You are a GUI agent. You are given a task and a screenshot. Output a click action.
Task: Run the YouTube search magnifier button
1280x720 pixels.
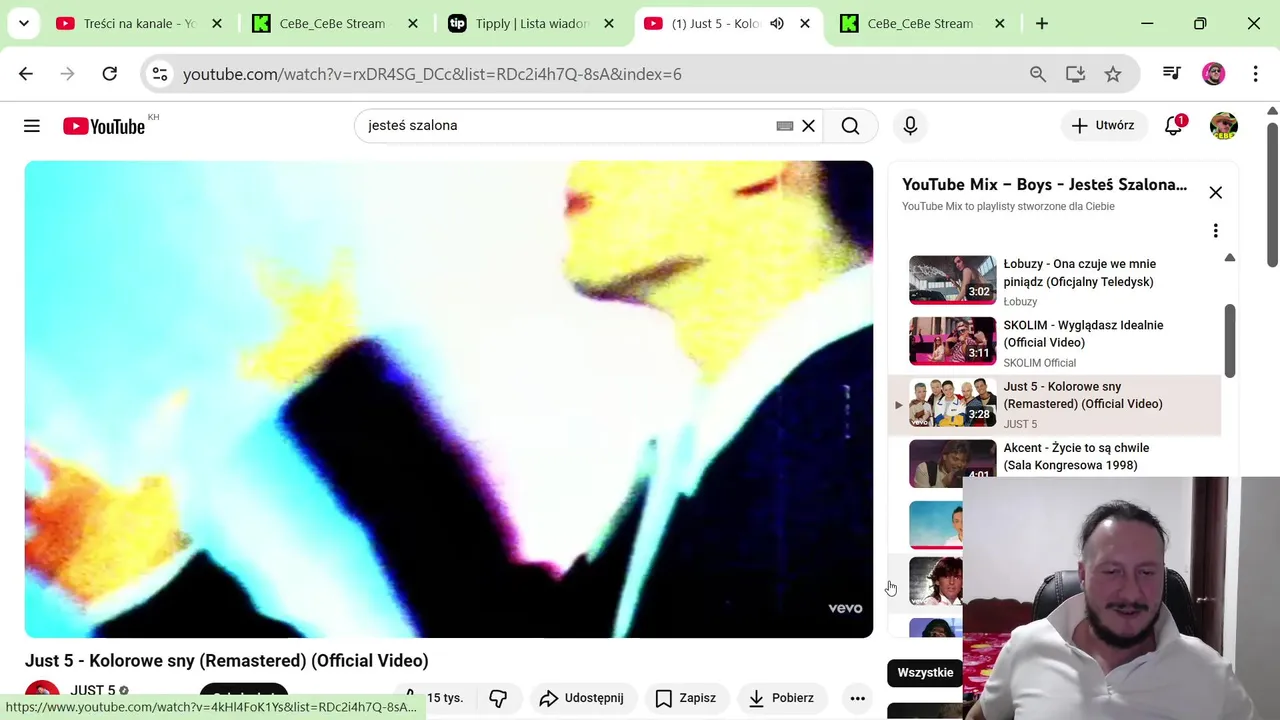click(850, 125)
